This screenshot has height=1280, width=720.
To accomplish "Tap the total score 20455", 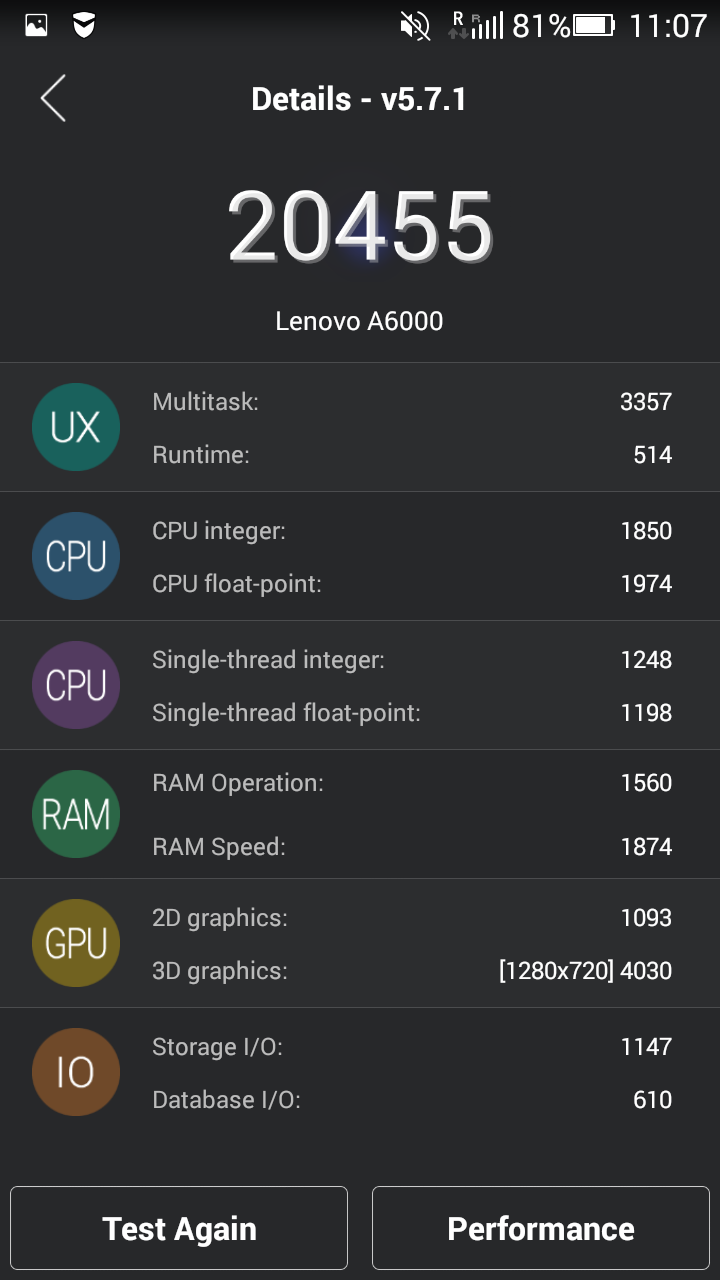I will [360, 227].
